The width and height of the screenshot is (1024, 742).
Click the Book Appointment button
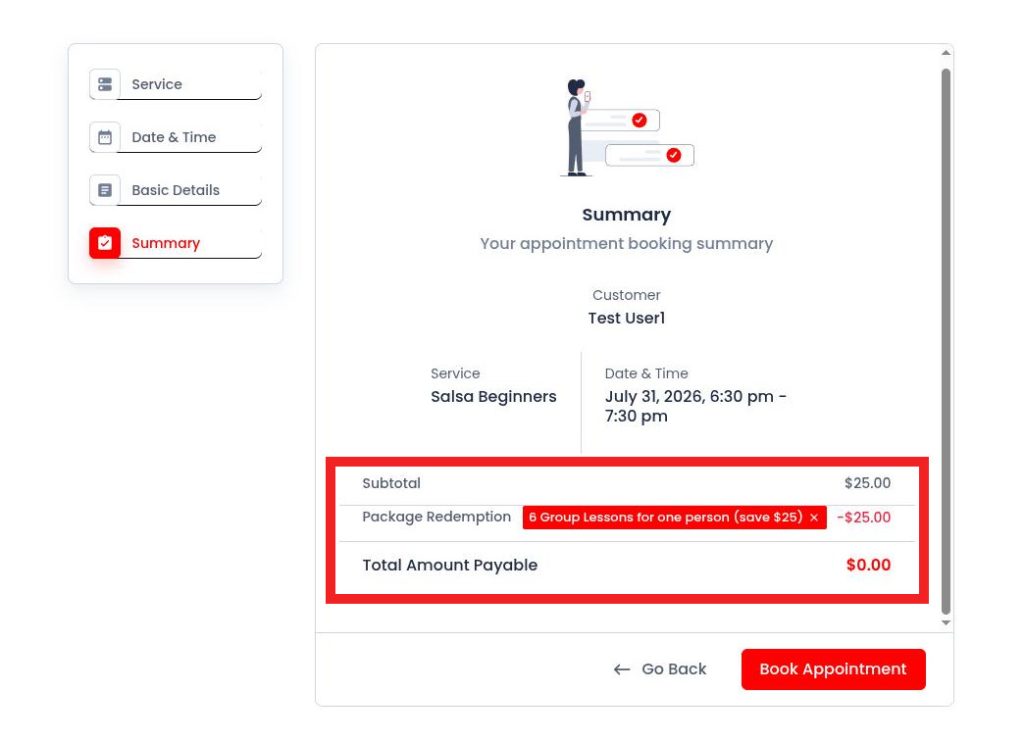[x=833, y=669]
